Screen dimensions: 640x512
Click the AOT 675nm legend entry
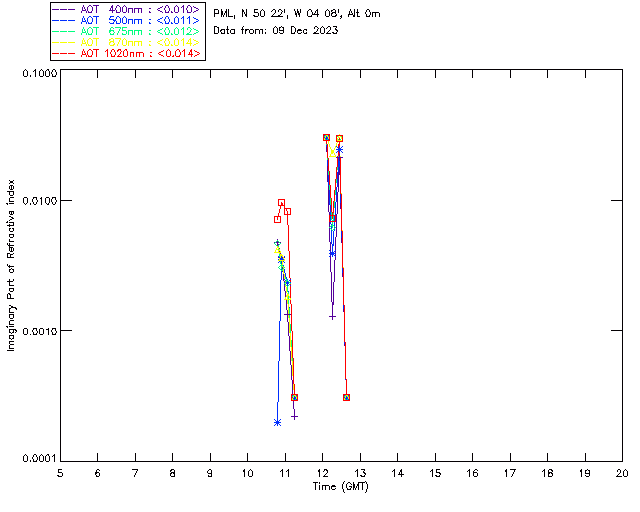point(127,31)
